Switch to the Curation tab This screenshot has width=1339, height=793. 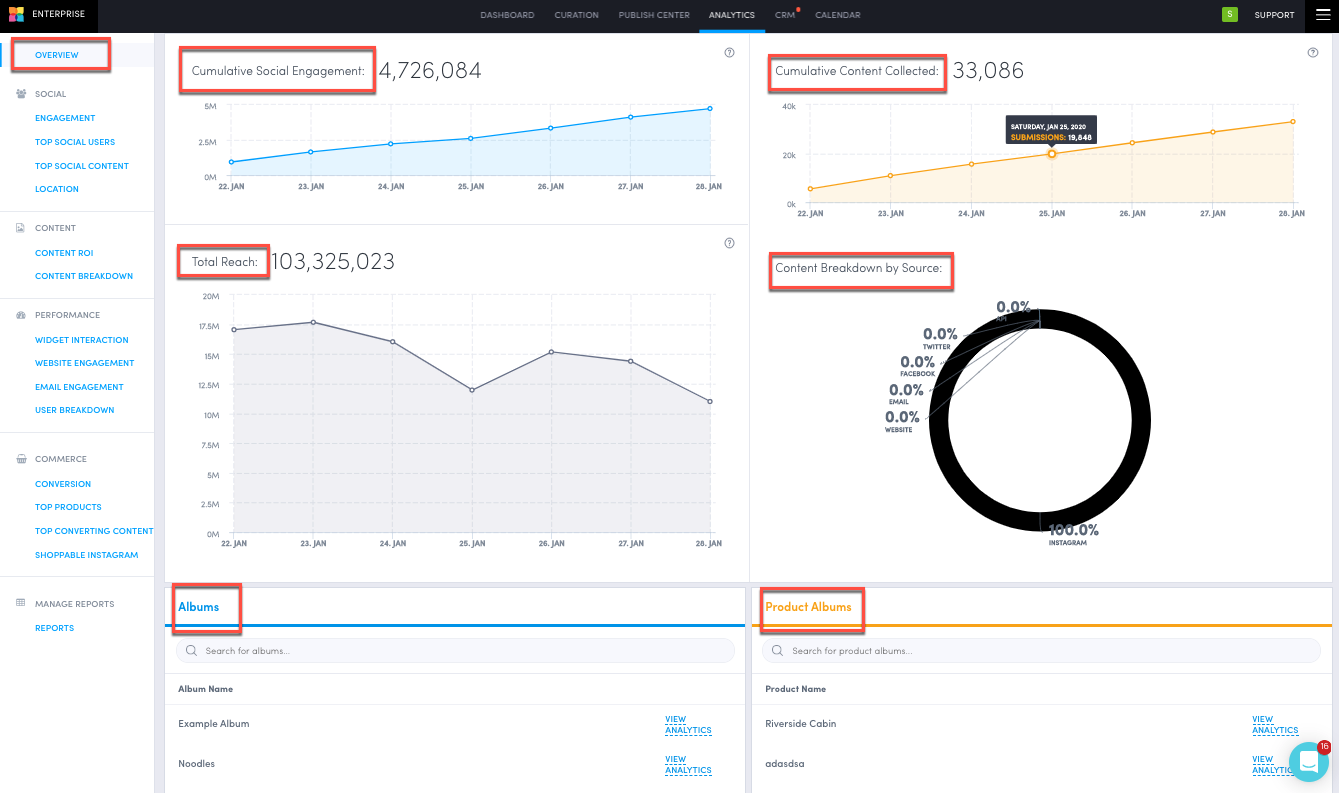[x=576, y=15]
